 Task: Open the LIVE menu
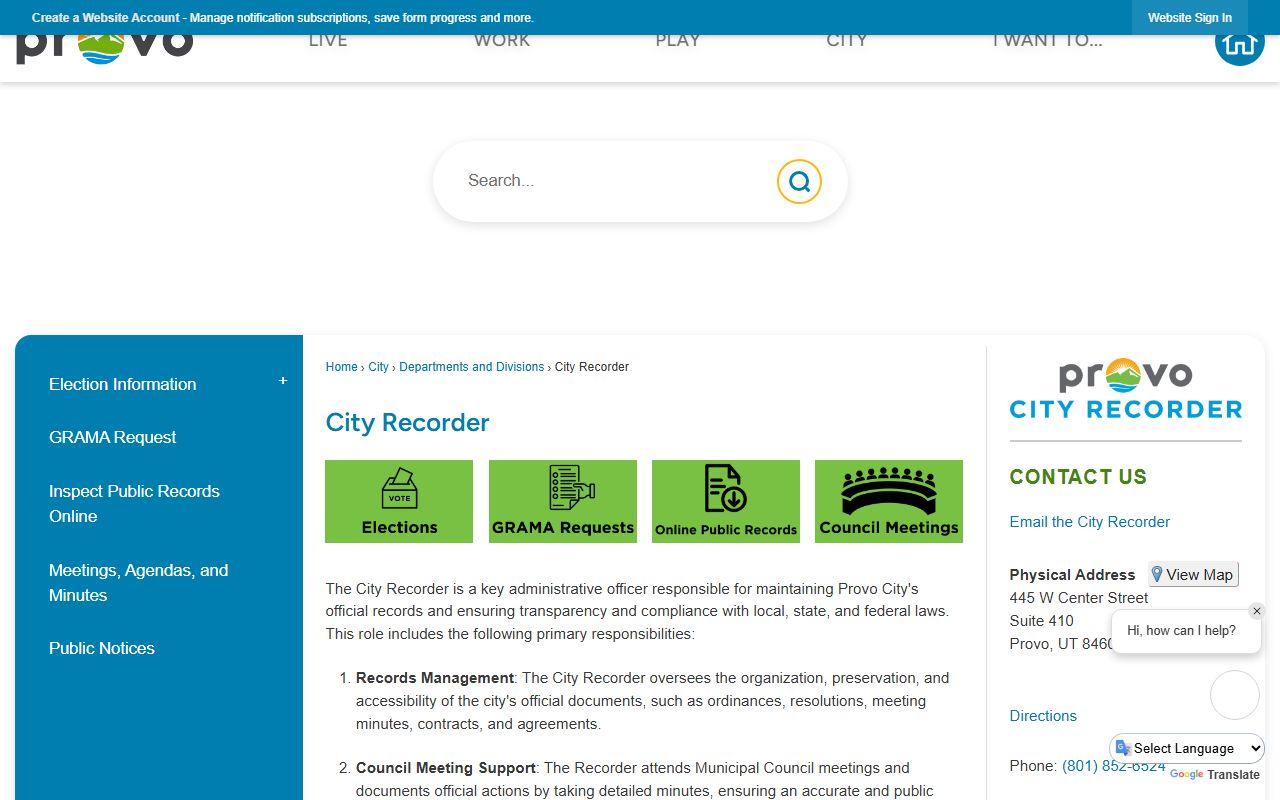tap(328, 41)
